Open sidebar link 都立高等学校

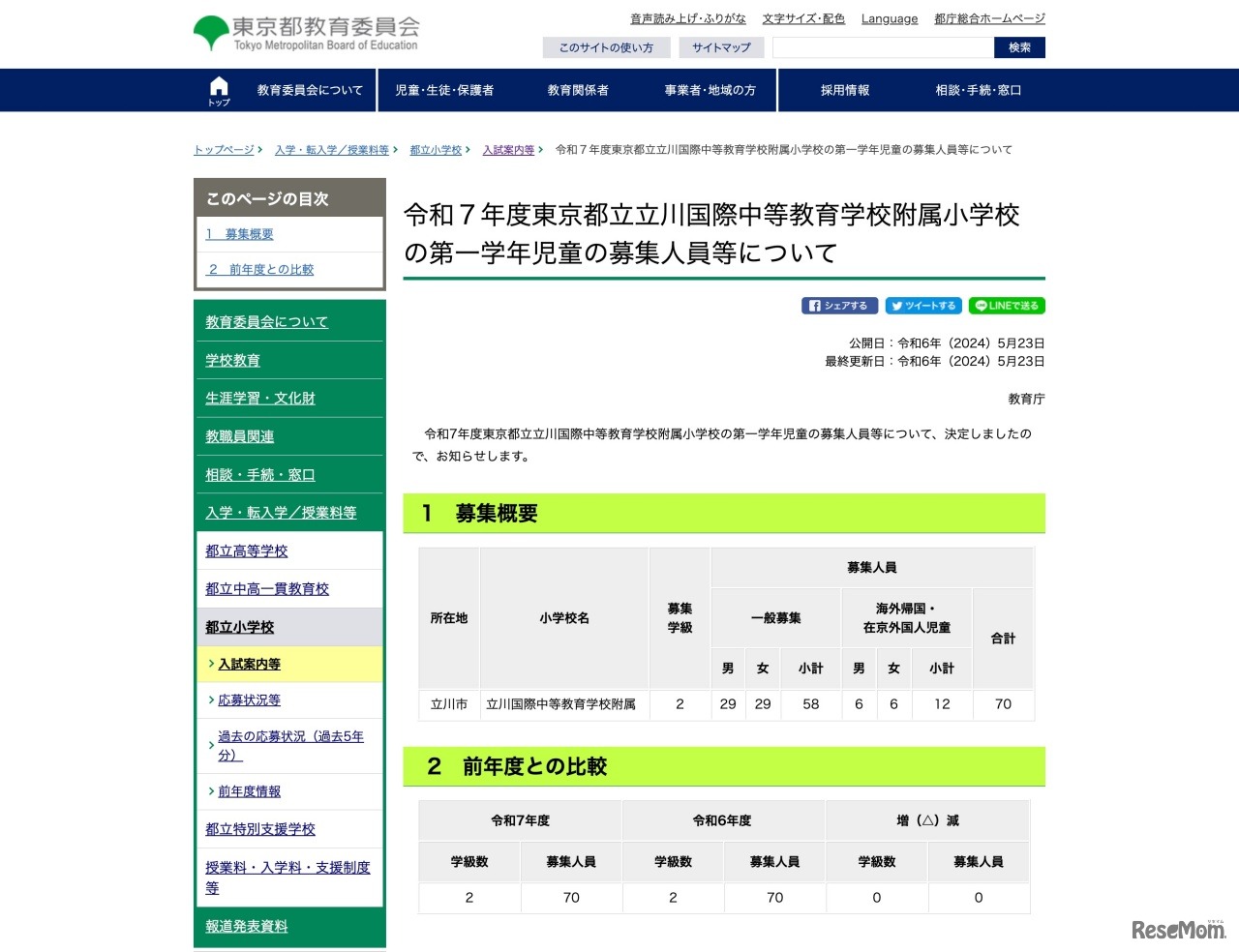(246, 550)
